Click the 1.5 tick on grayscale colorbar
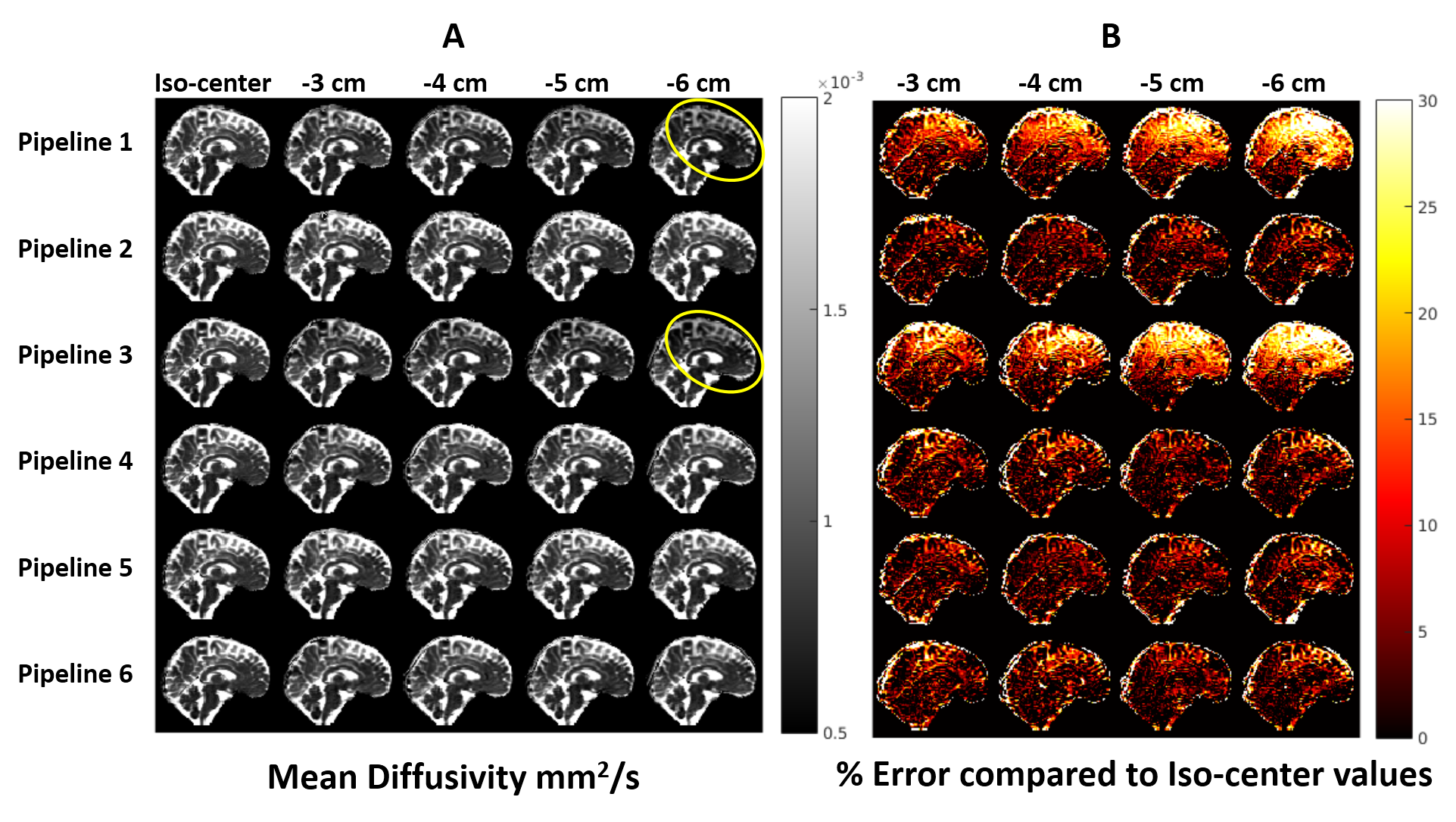Image resolution: width=1456 pixels, height=822 pixels. click(x=834, y=311)
